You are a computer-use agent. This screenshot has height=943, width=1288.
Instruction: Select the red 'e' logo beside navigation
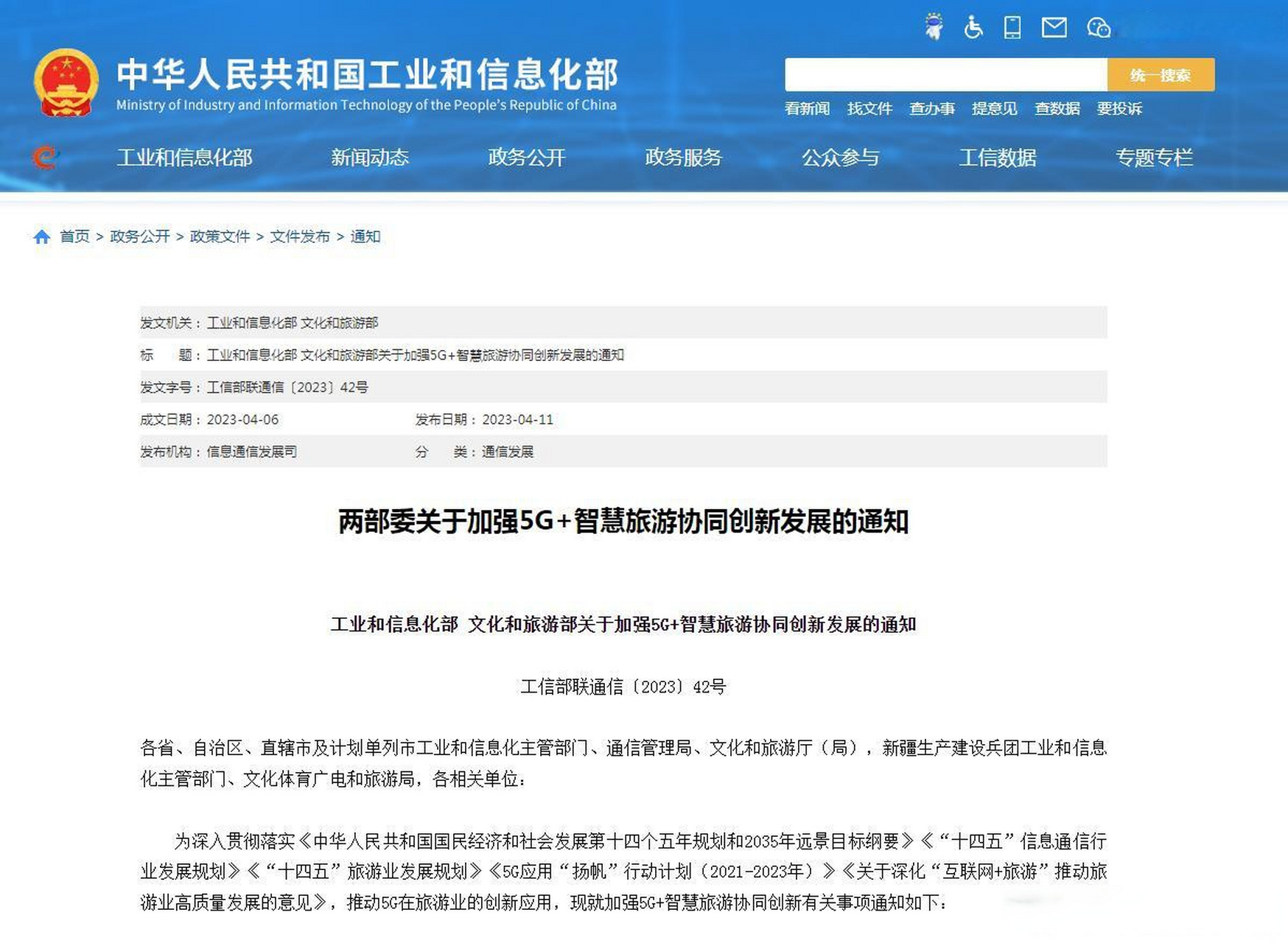(46, 158)
